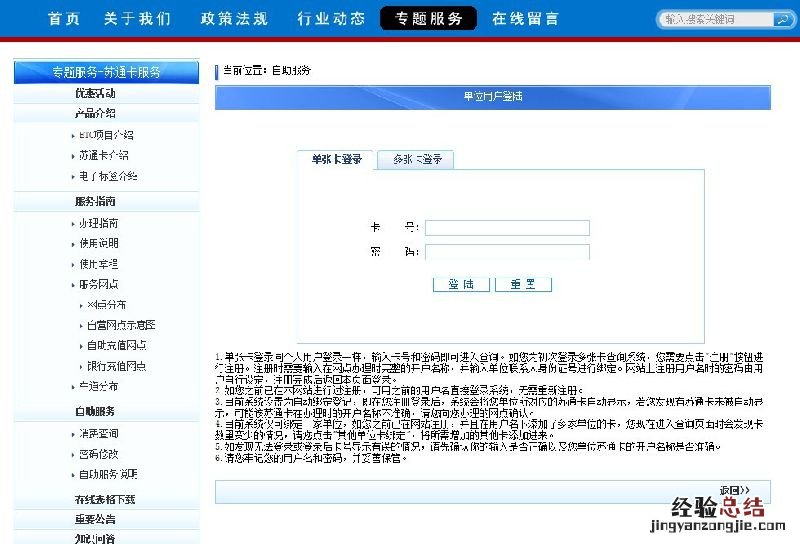Expand the 服务网点 tree item
Screen dimensions: 800x544
click(x=98, y=284)
